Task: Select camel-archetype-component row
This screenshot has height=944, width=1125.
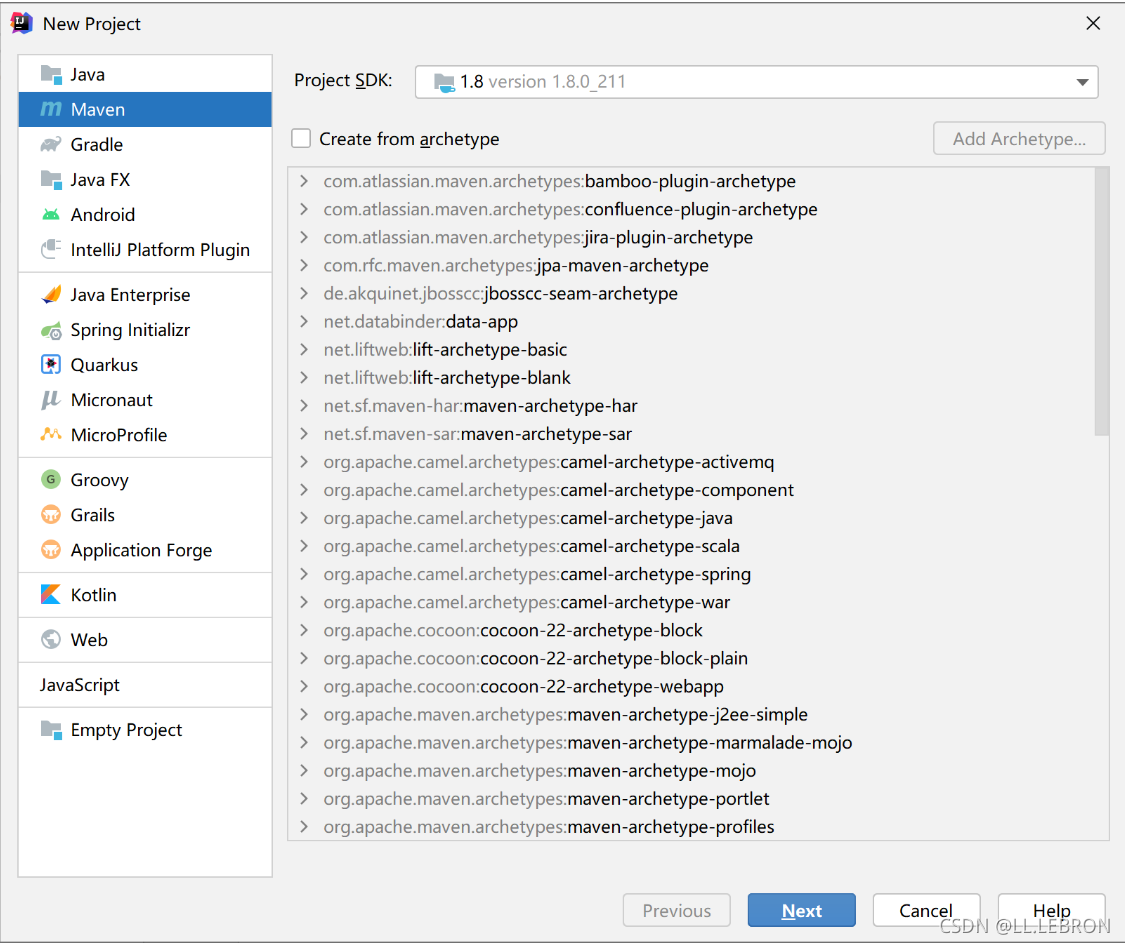Action: click(691, 490)
